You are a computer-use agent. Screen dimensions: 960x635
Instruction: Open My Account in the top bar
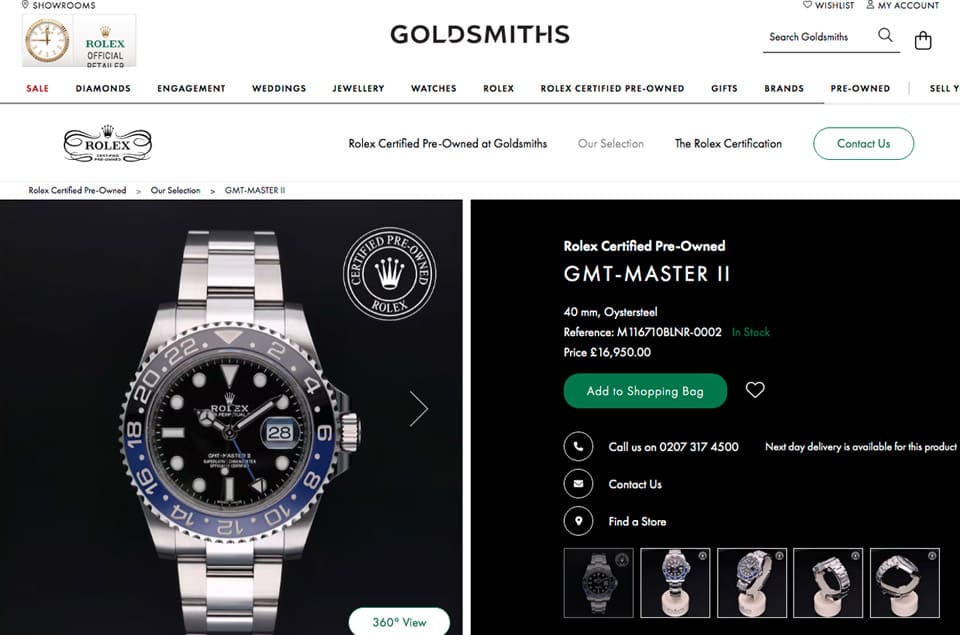902,5
